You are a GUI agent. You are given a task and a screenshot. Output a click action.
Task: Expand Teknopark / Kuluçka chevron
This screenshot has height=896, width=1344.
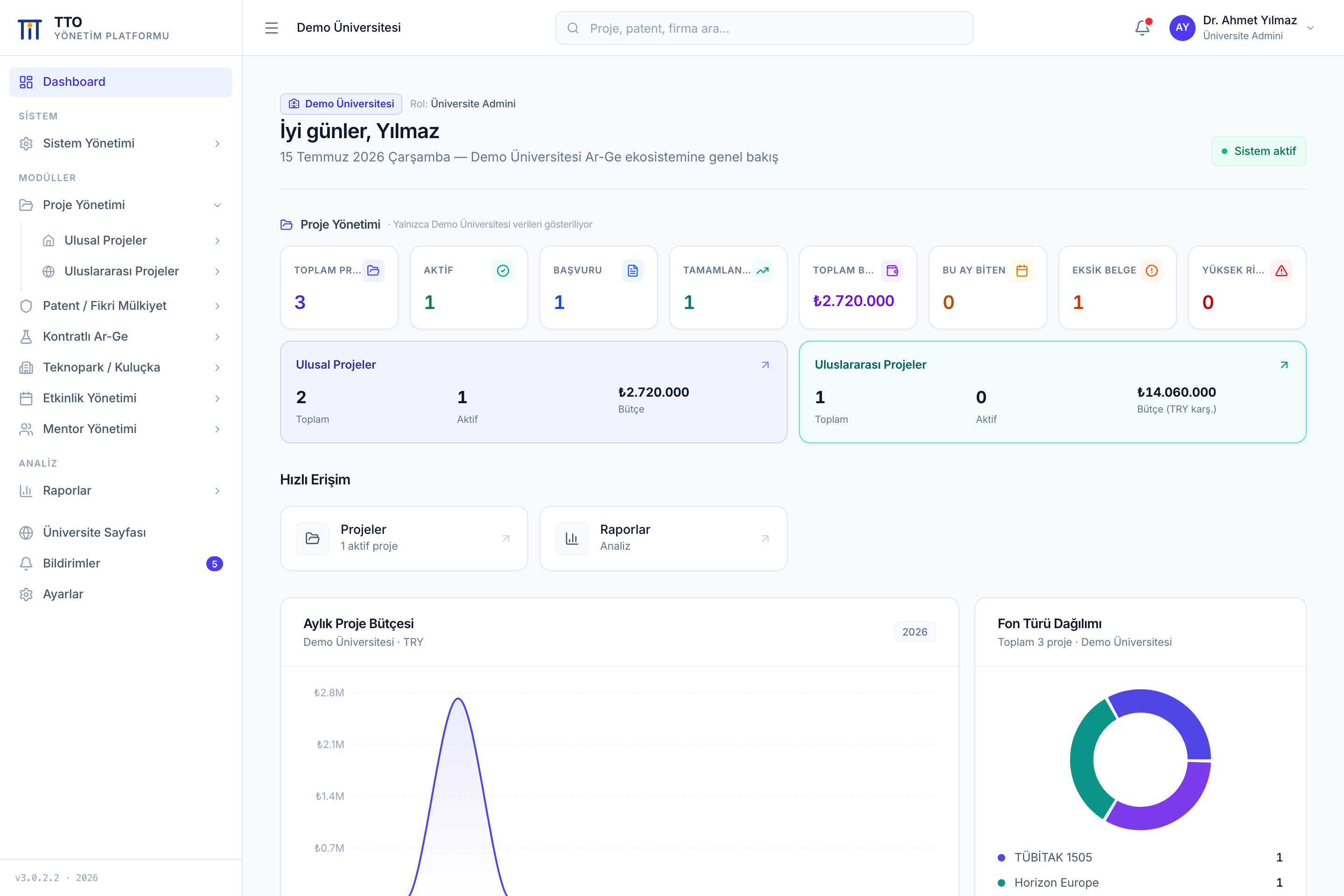coord(217,367)
